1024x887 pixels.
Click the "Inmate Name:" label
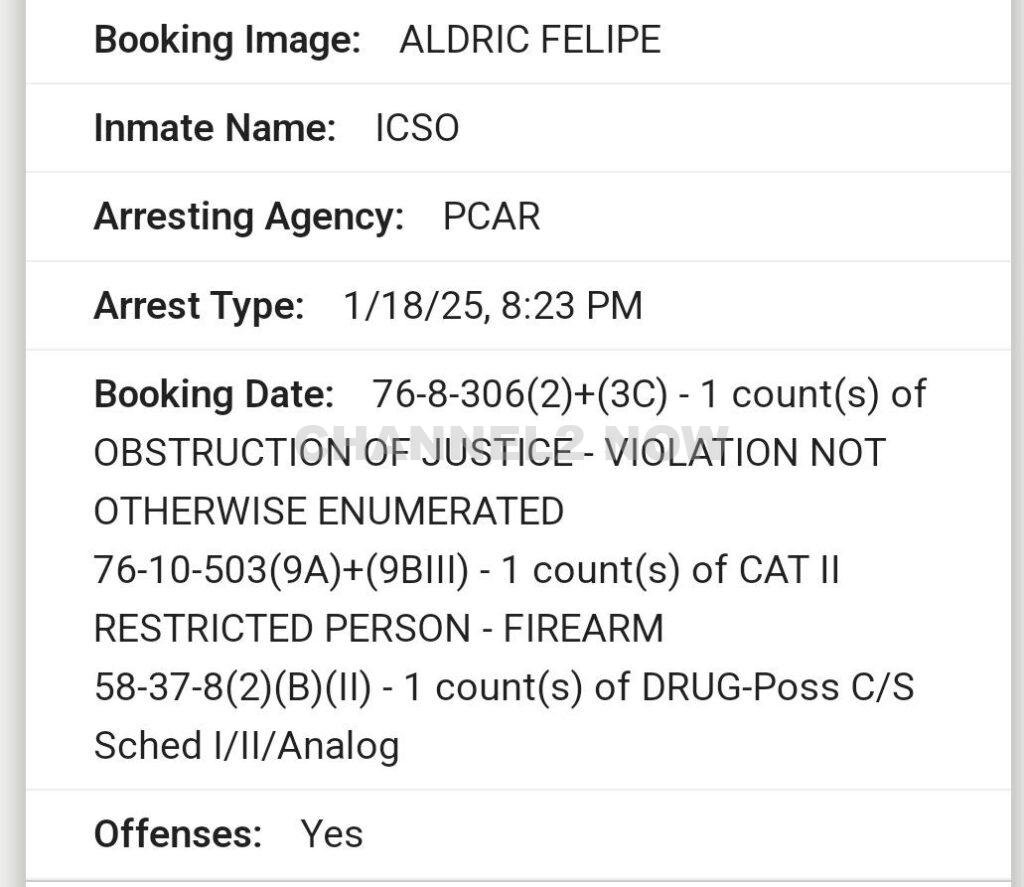[214, 128]
